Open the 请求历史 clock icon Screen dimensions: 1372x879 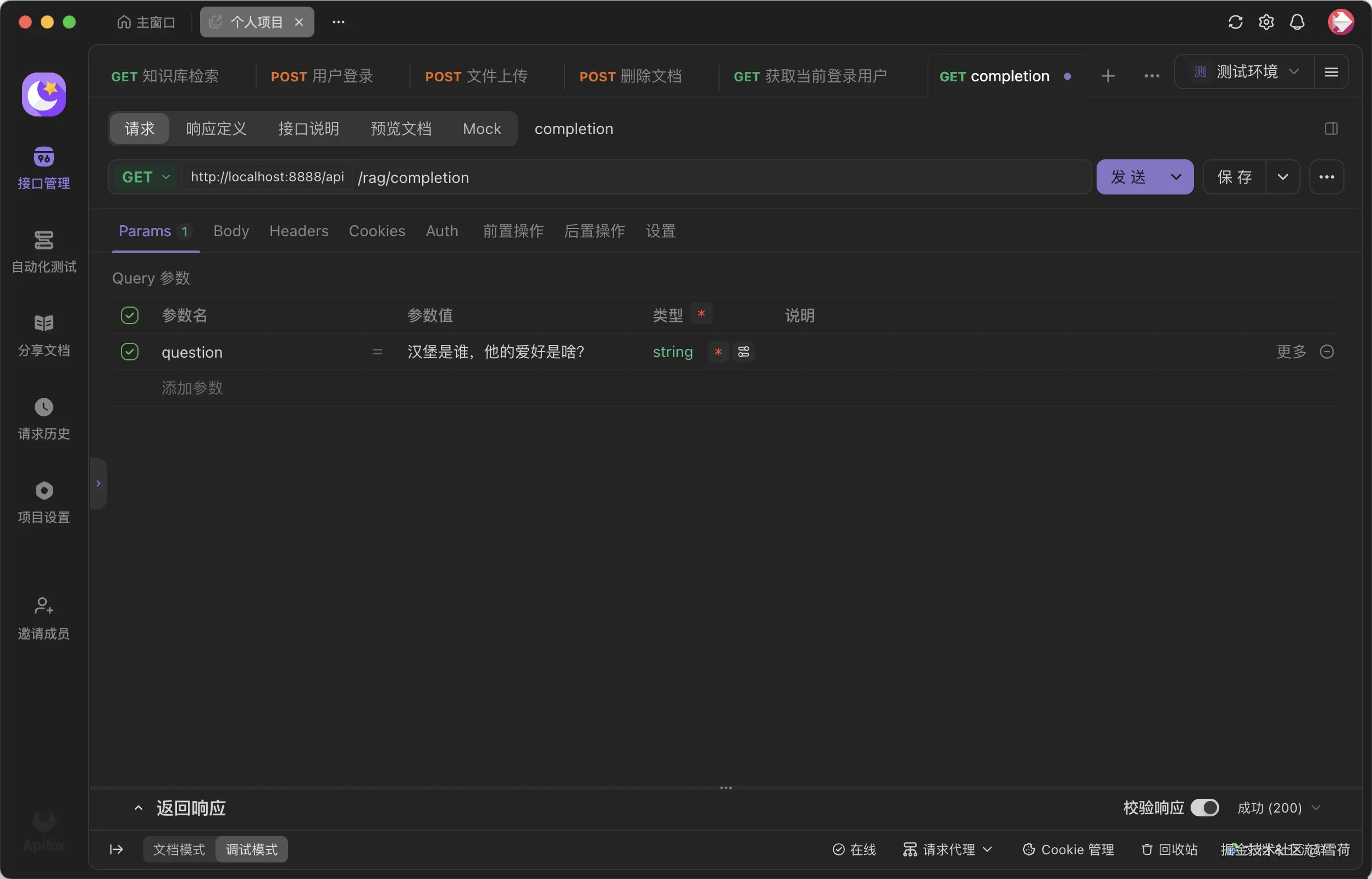pyautogui.click(x=44, y=408)
